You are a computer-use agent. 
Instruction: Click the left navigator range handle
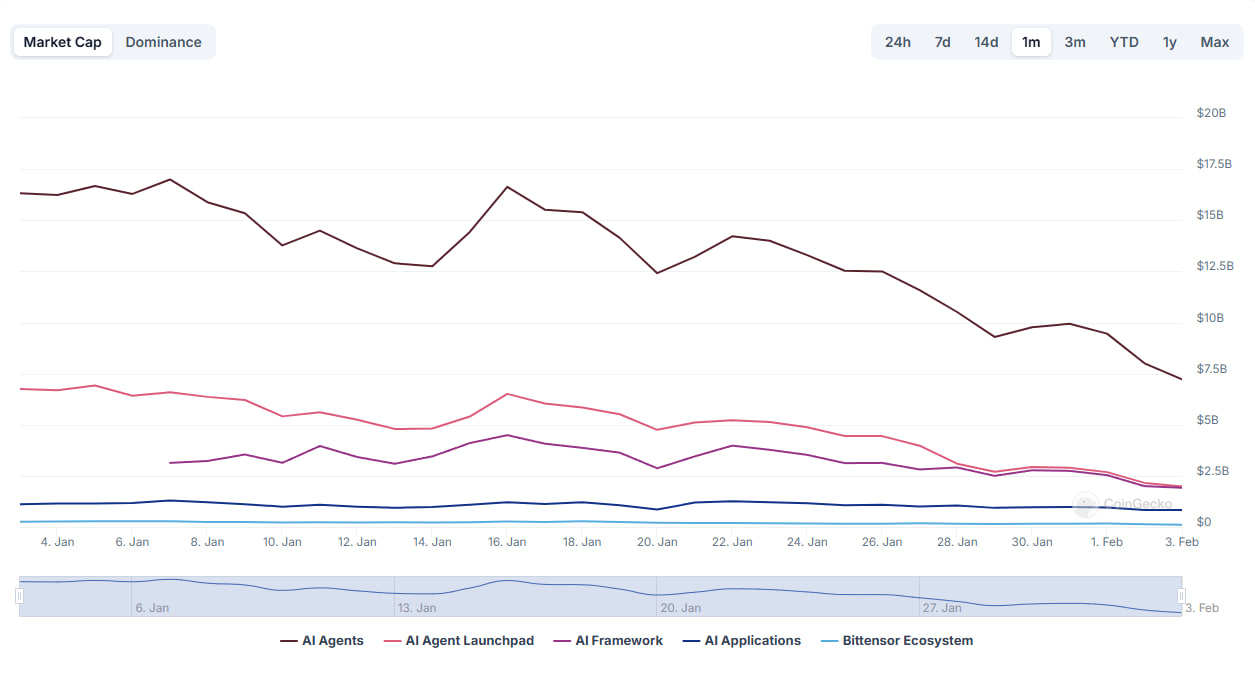[x=19, y=596]
